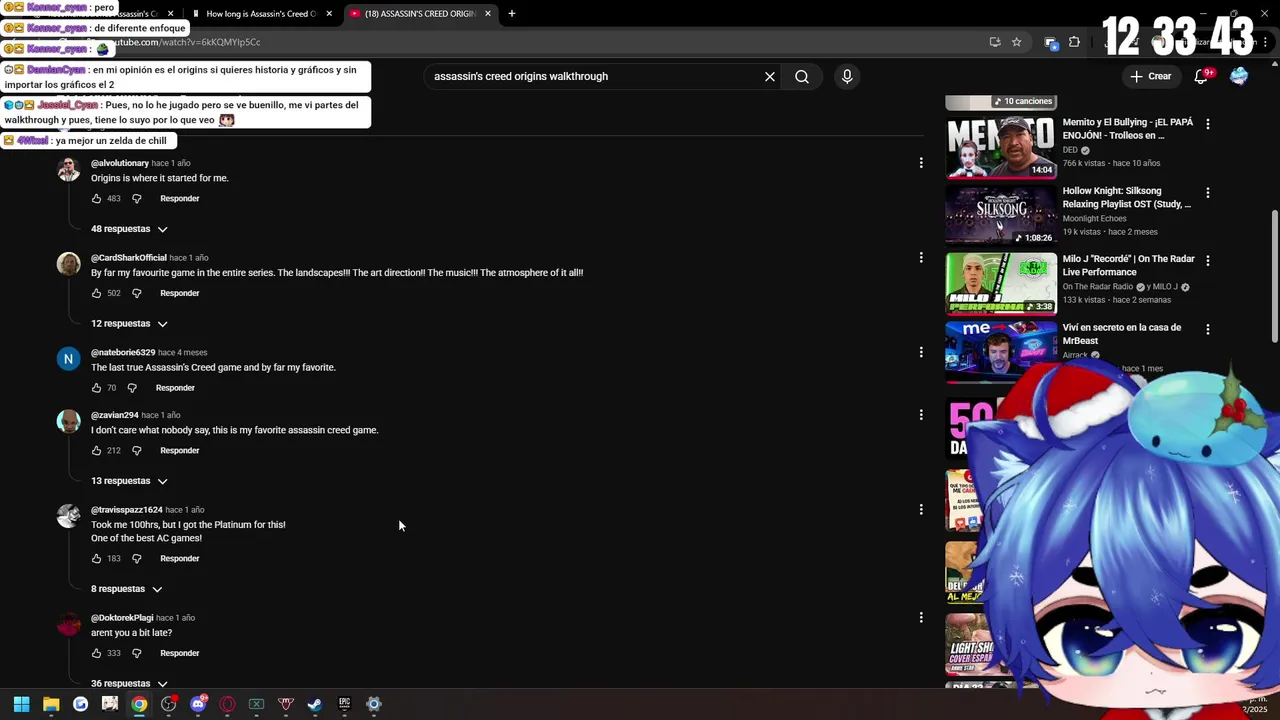Screen dimensions: 1280x720
Task: Expand 8 respuestas under @travisspazz1624
Action: click(x=126, y=589)
